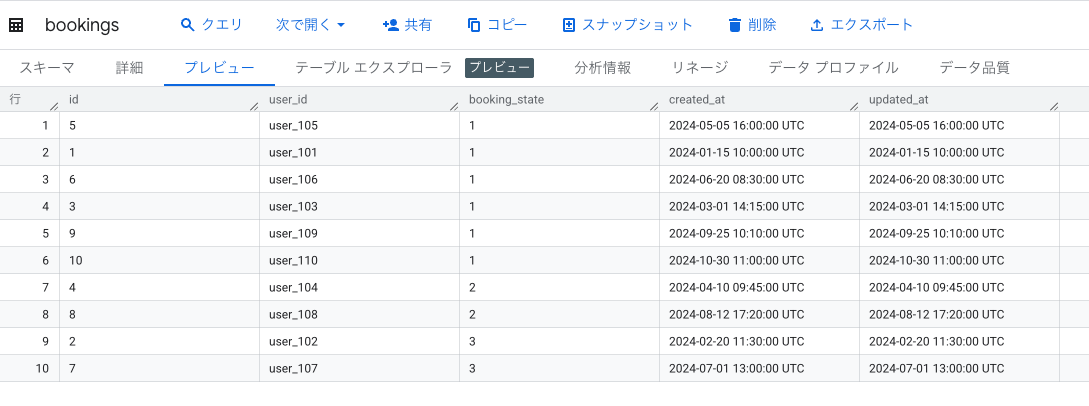Open the リネージ tab
This screenshot has height=406, width=1089.
pos(699,67)
